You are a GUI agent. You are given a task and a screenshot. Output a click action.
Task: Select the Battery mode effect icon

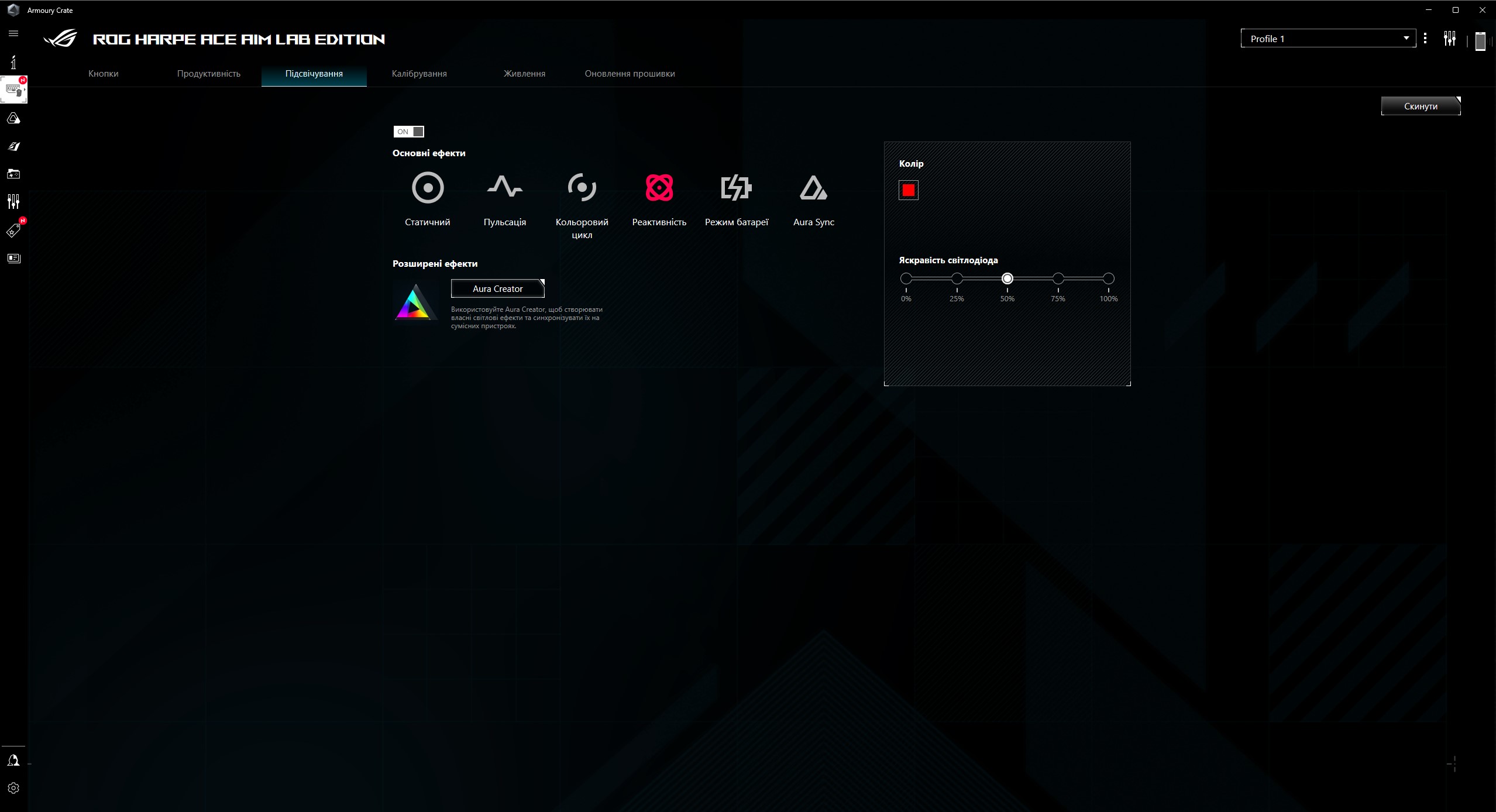[x=737, y=188]
